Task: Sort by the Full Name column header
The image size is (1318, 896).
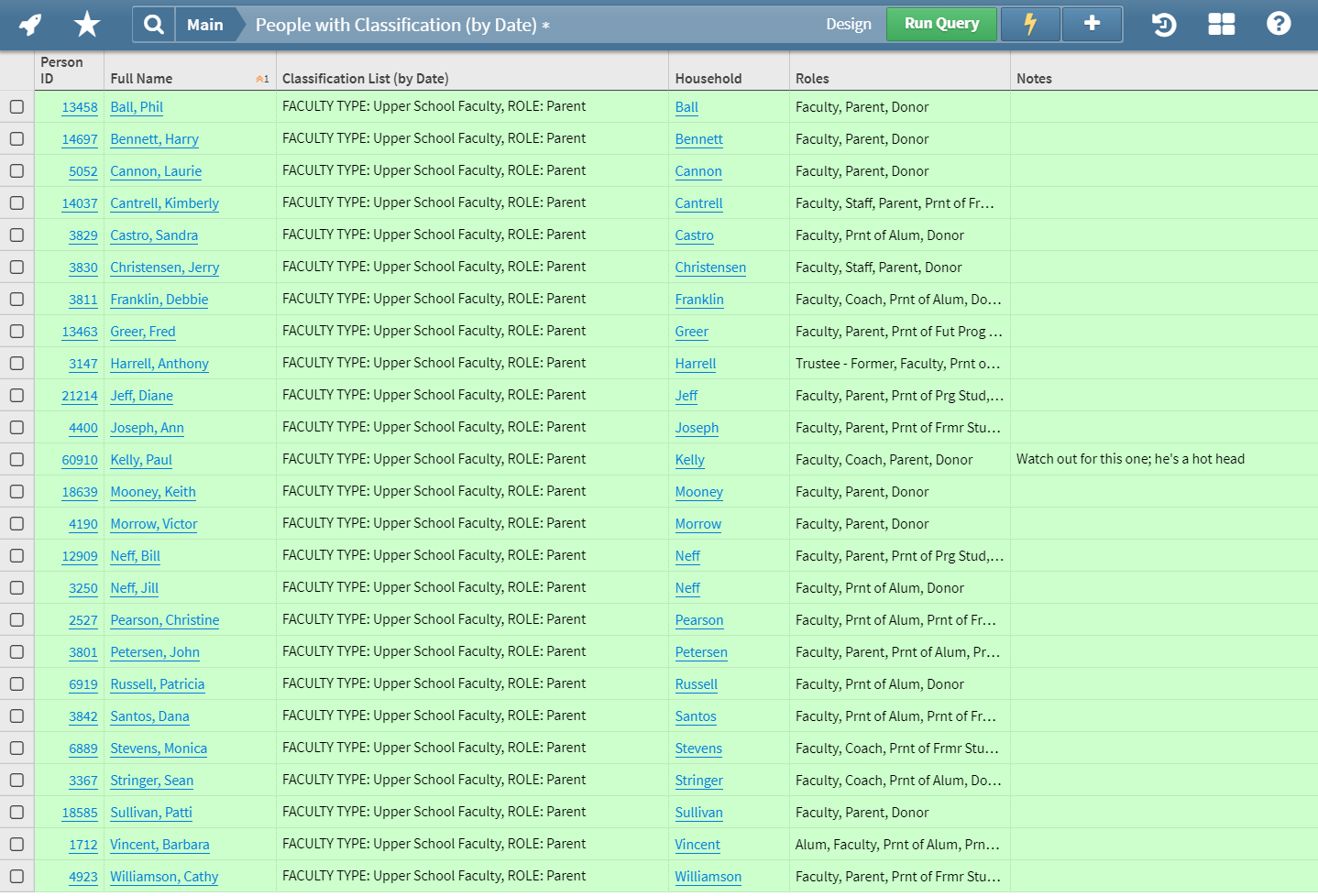Action: [141, 79]
